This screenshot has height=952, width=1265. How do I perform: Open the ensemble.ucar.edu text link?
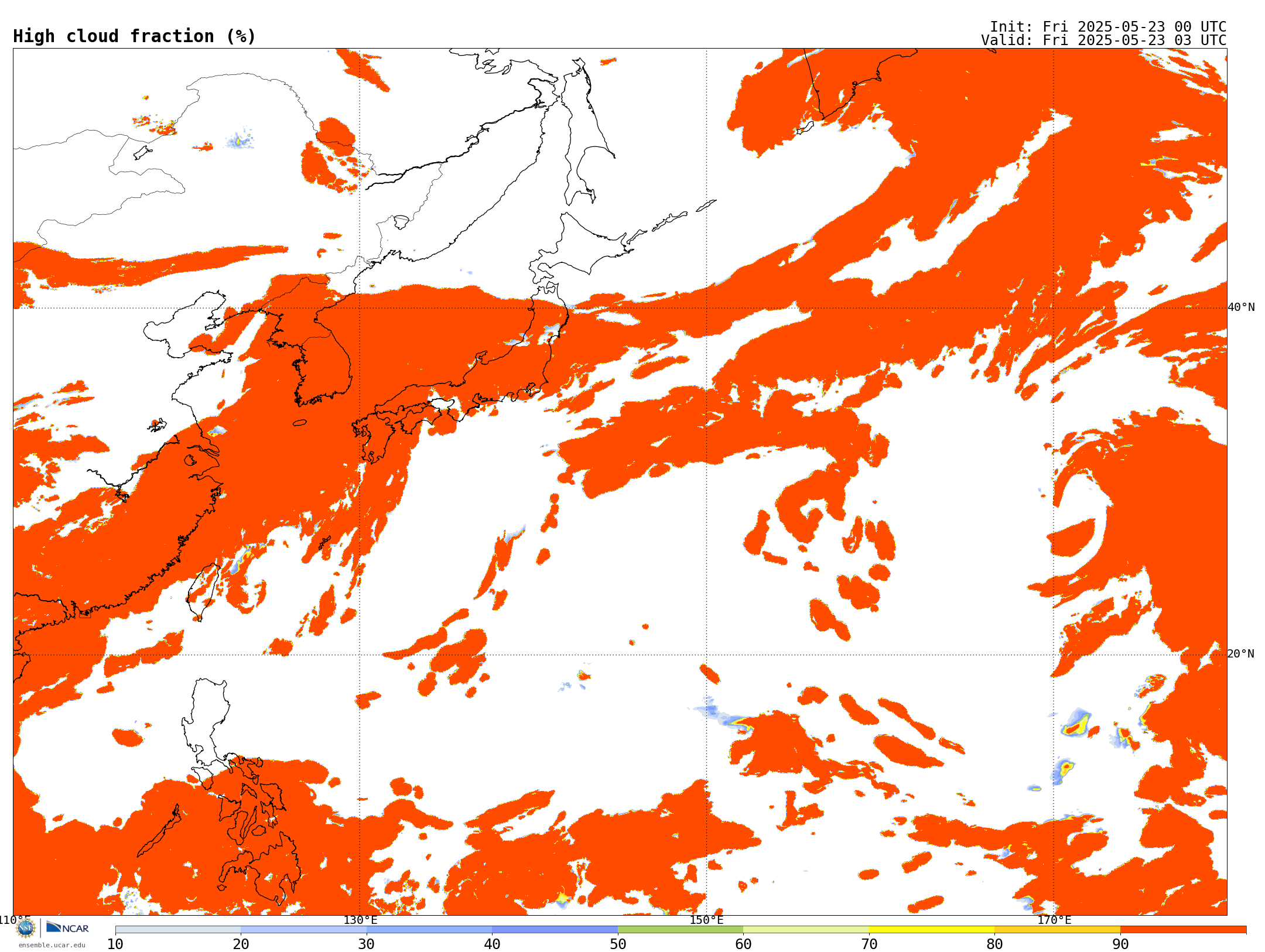(52, 945)
